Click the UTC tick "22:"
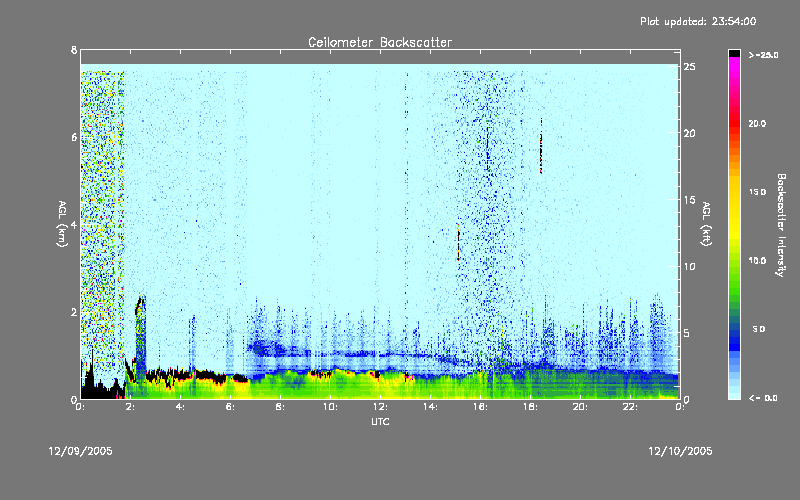This screenshot has width=800, height=500. (630, 407)
